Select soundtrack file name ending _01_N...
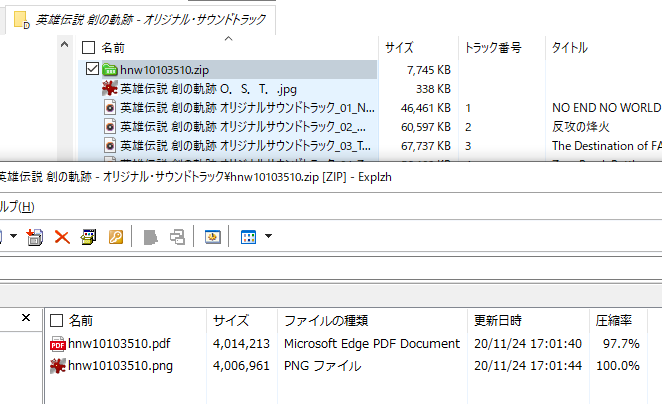Viewport: 662px width, 404px height. pos(247,108)
